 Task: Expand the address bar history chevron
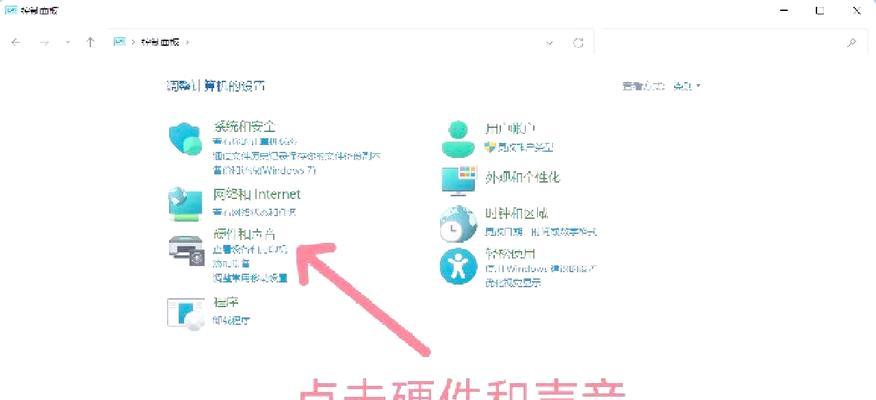pyautogui.click(x=550, y=43)
